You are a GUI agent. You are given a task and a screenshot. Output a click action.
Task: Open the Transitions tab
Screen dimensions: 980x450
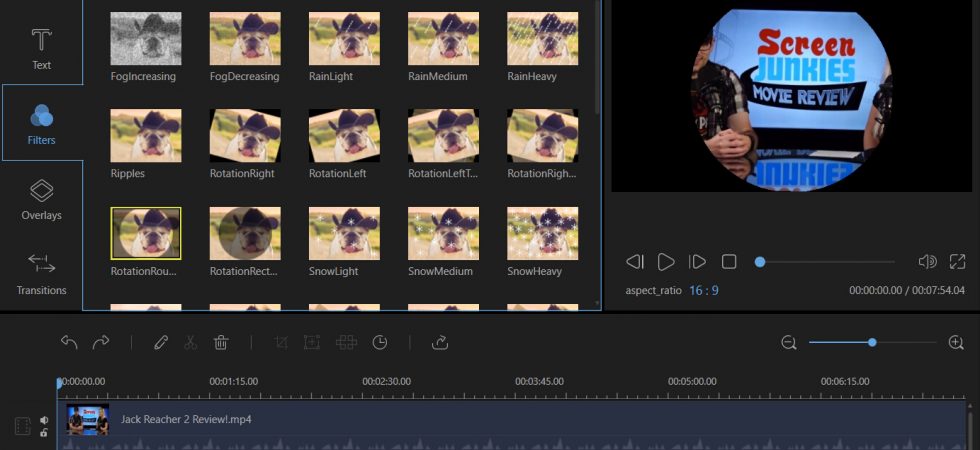click(42, 274)
